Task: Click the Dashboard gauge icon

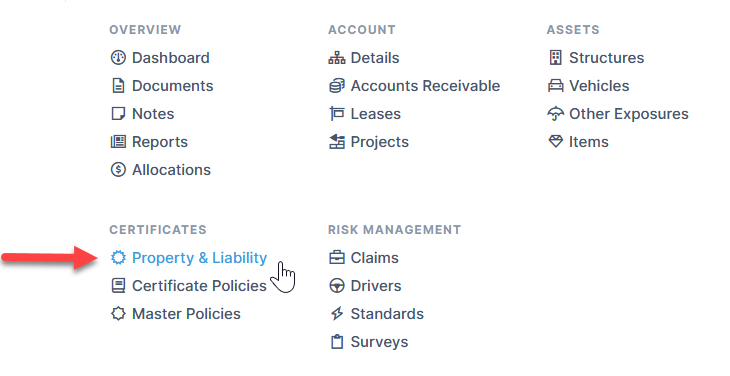Action: [118, 58]
